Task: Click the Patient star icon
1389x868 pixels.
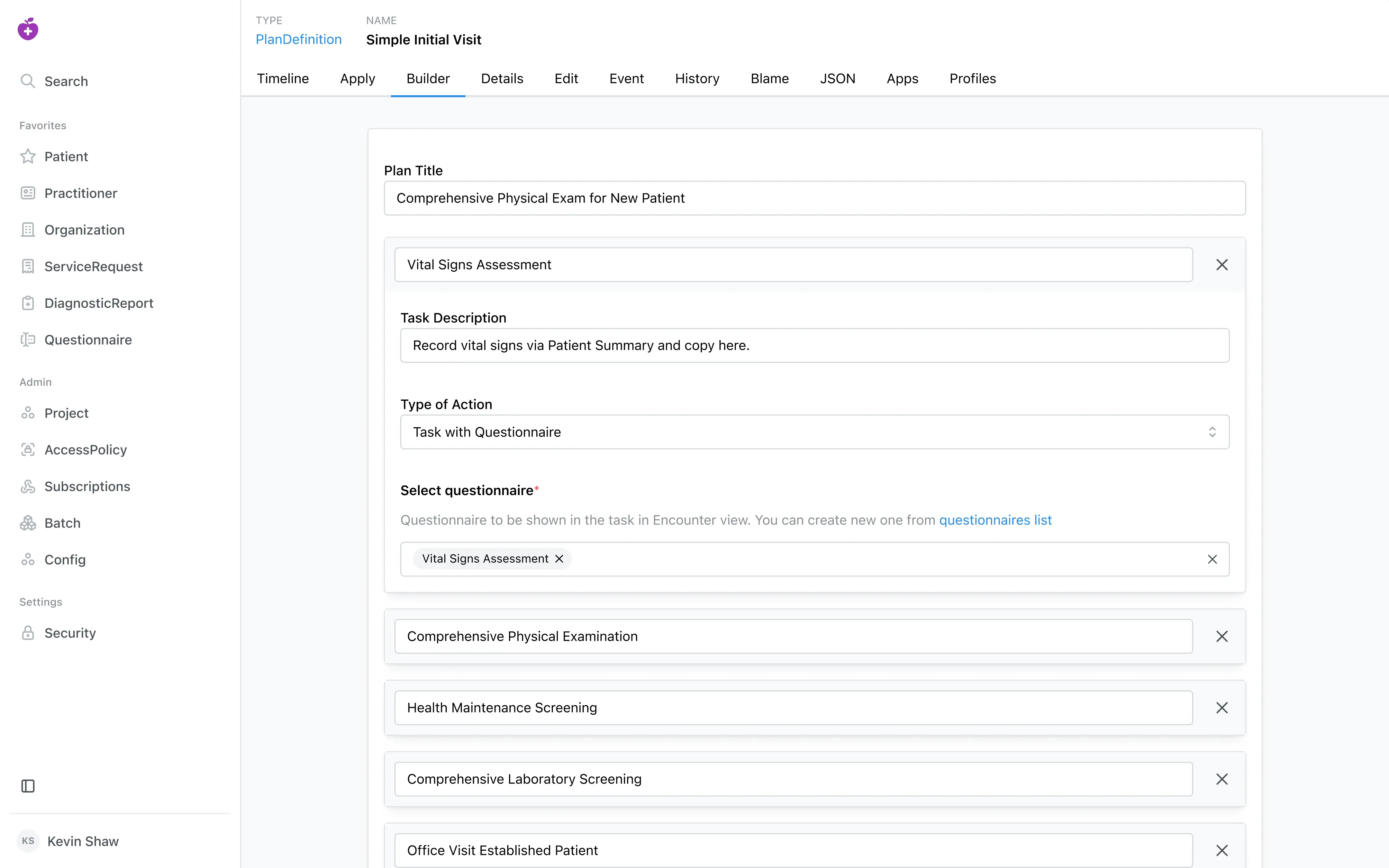Action: (28, 156)
